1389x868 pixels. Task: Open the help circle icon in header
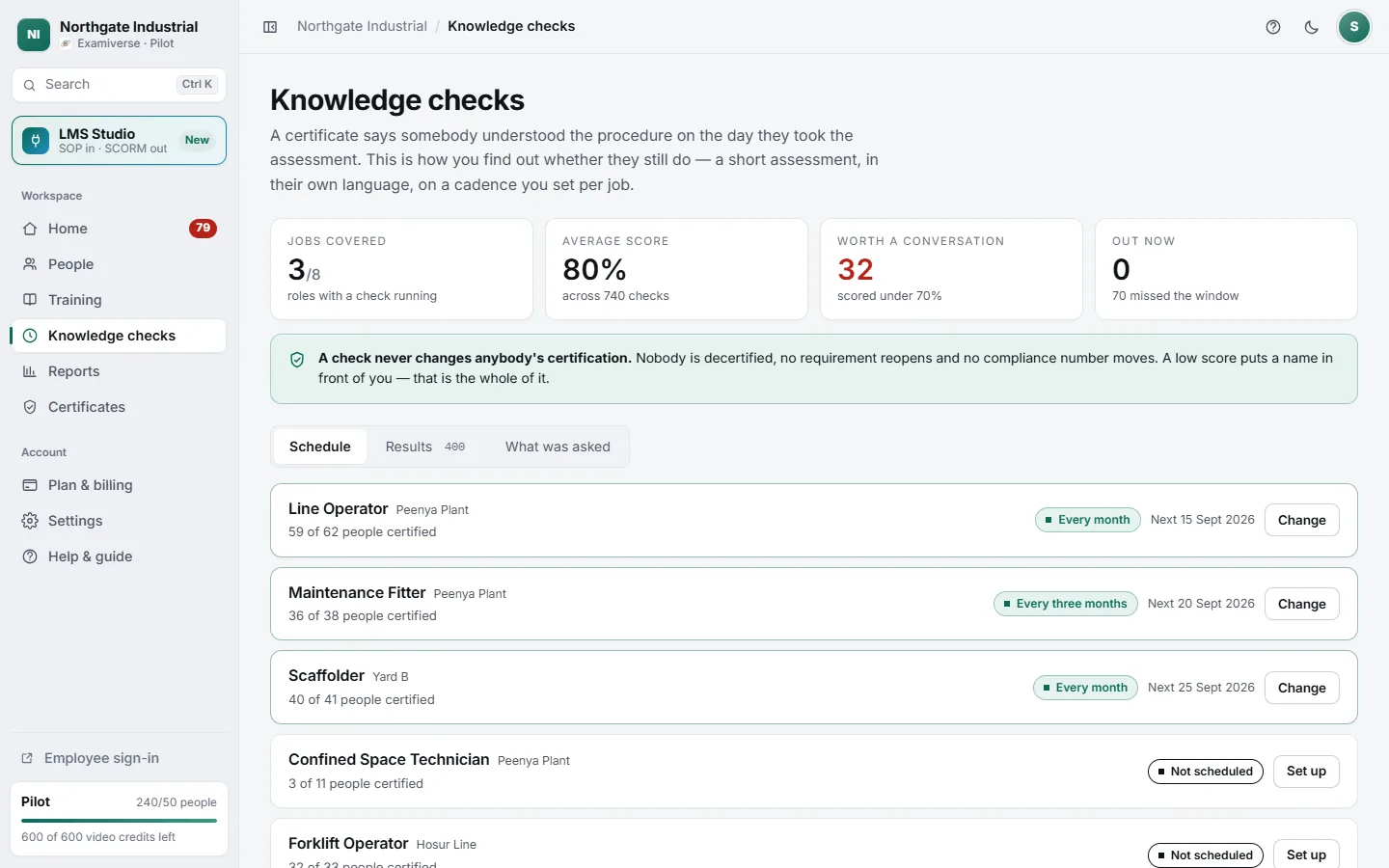click(1273, 27)
